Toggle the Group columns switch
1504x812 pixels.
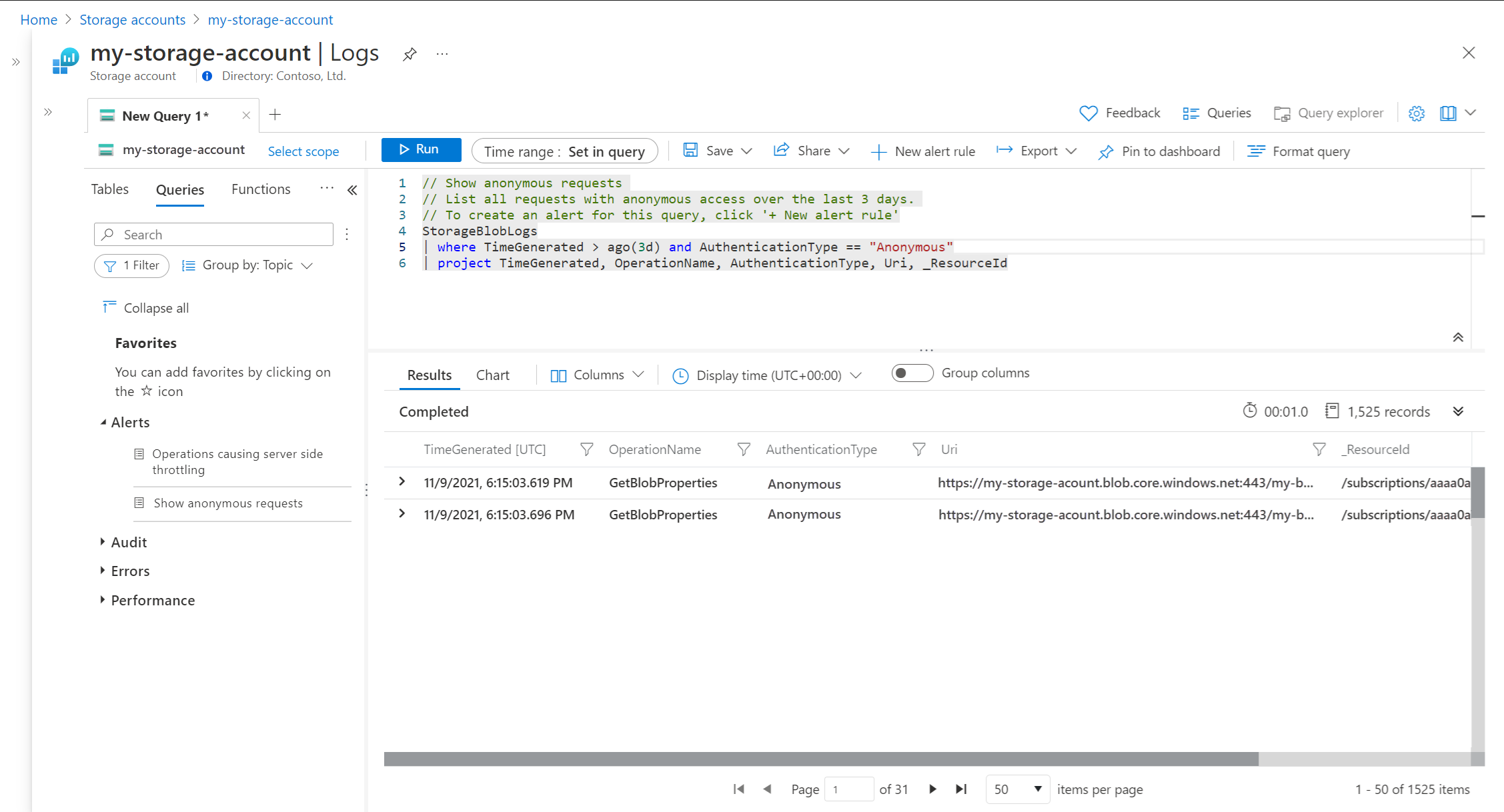(x=911, y=373)
